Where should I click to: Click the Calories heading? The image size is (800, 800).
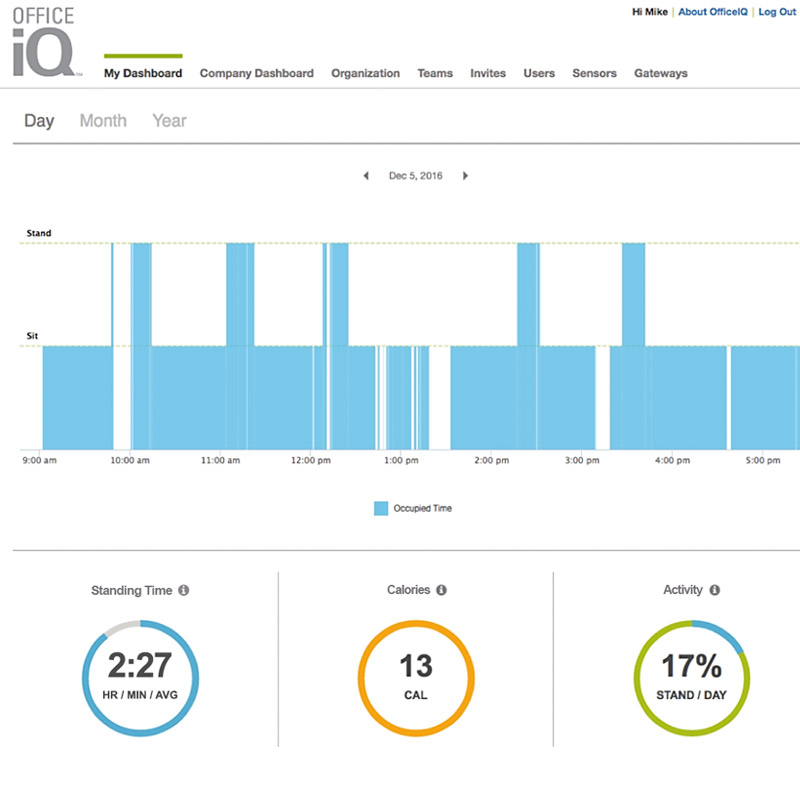tap(408, 590)
